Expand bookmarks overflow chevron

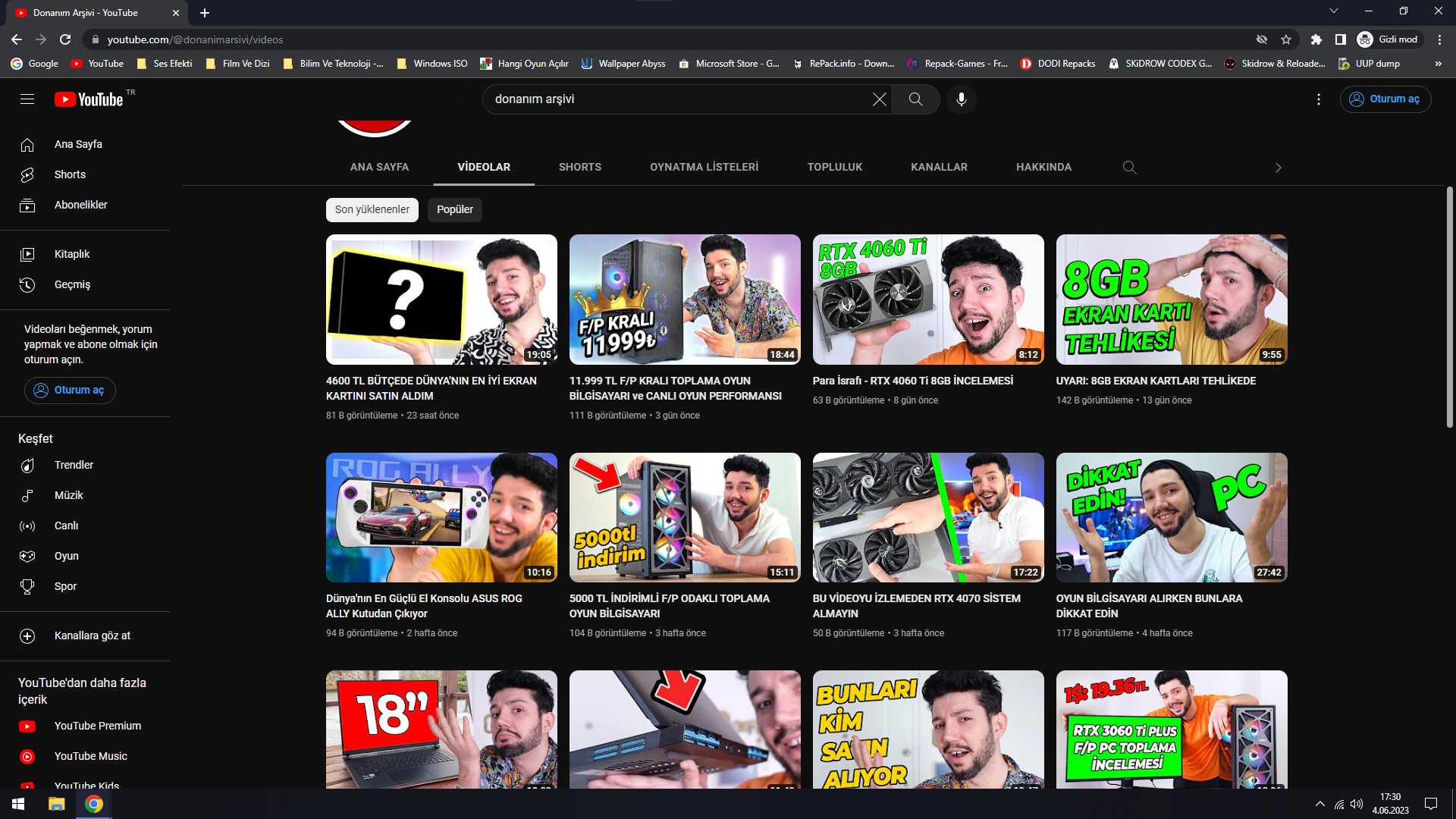click(x=1438, y=64)
